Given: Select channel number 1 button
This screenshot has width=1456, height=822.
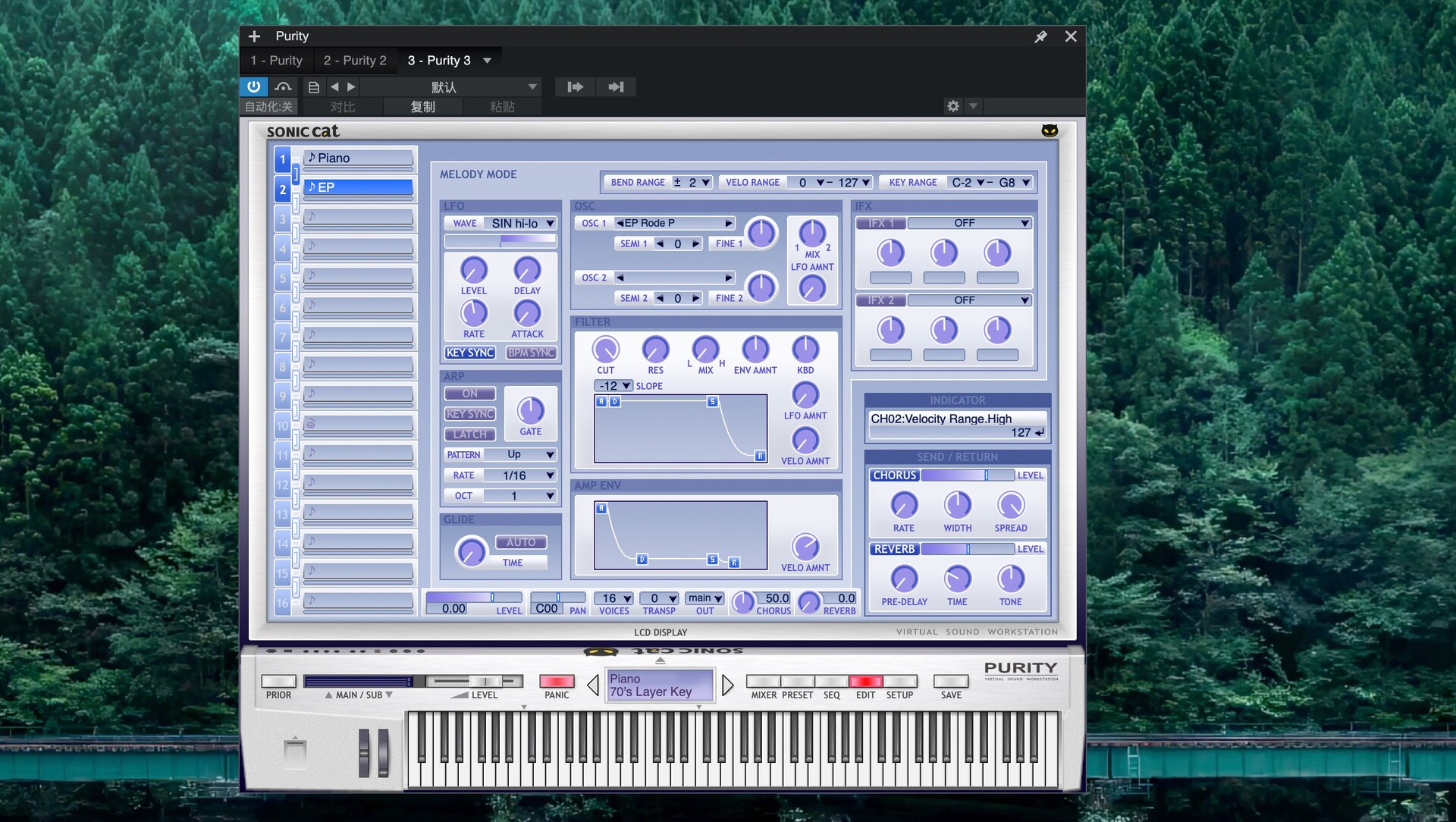Looking at the screenshot, I should [x=283, y=159].
